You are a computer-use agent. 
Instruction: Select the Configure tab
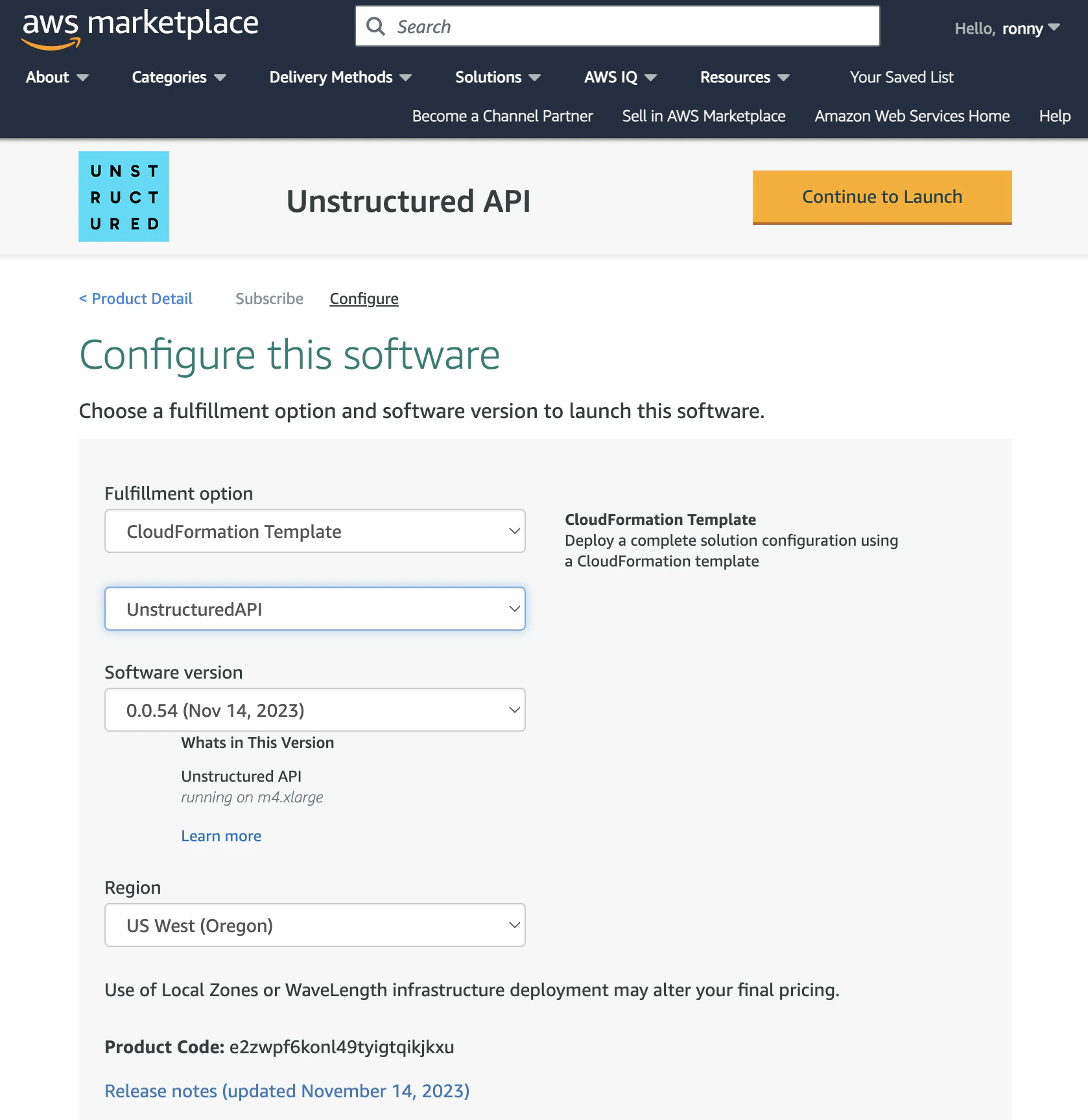(x=364, y=299)
